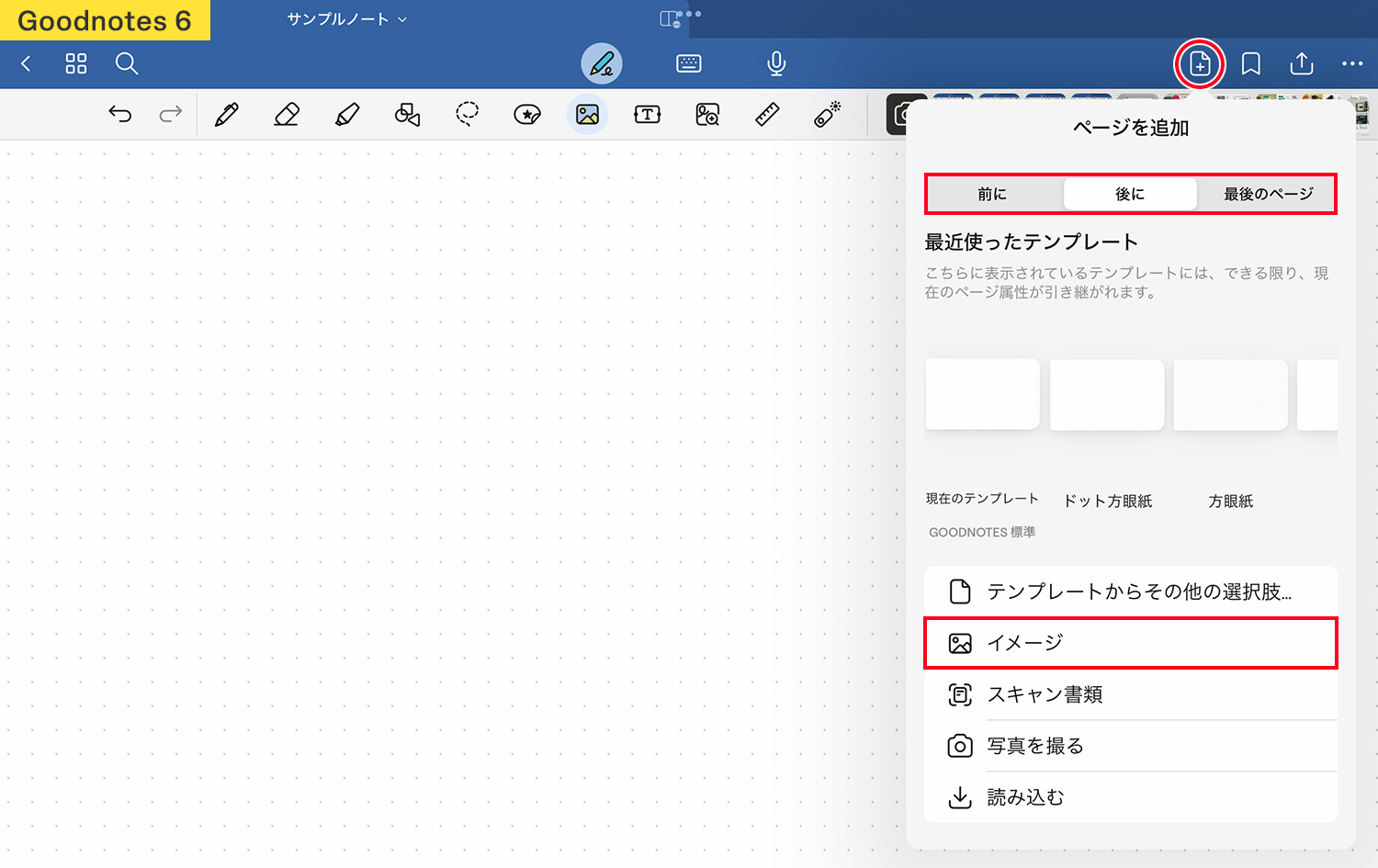The height and width of the screenshot is (868, 1378).
Task: Open the thumbnail grid view
Action: coord(76,63)
